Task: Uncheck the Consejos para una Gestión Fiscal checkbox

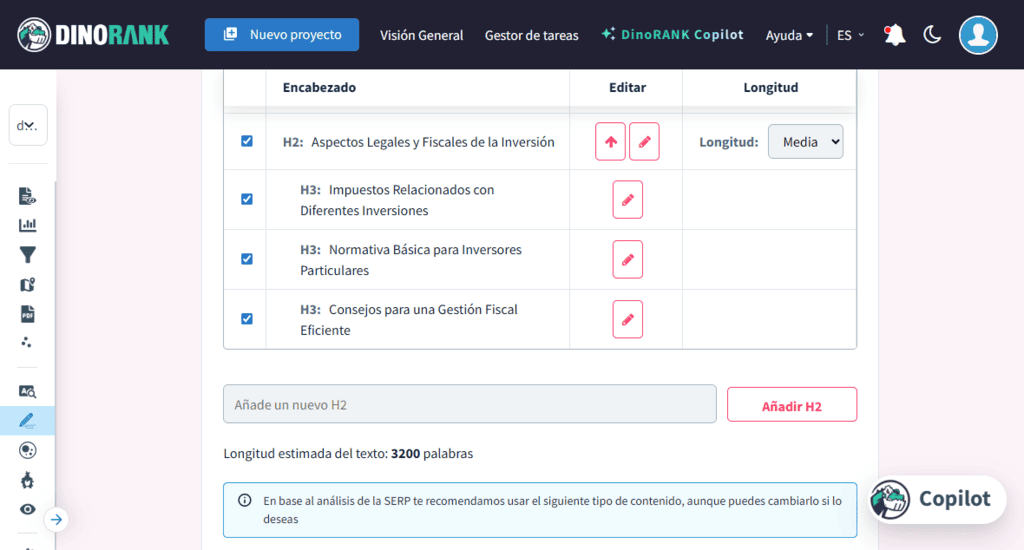Action: [x=247, y=319]
